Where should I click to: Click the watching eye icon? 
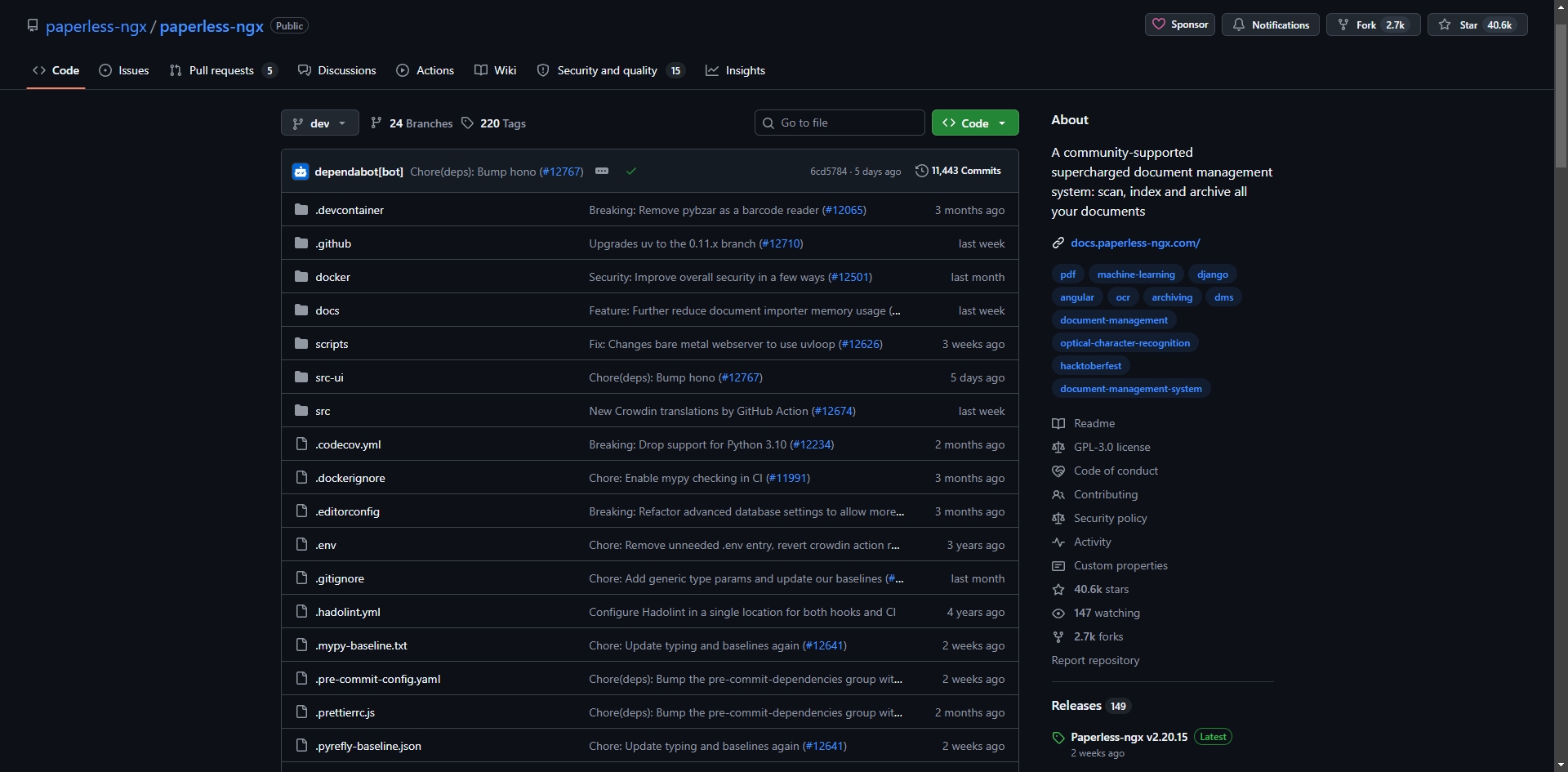pyautogui.click(x=1058, y=613)
